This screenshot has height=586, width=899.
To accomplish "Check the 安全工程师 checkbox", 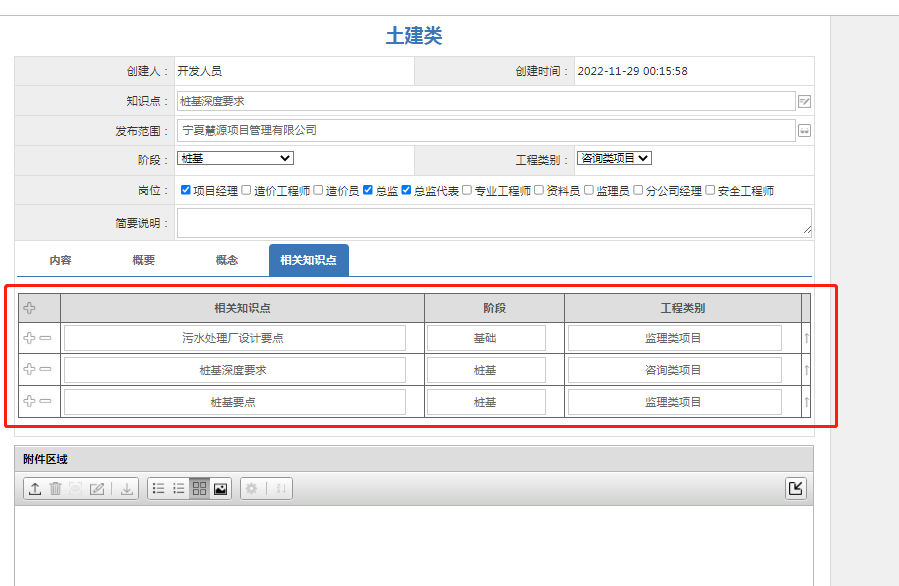I will (711, 190).
